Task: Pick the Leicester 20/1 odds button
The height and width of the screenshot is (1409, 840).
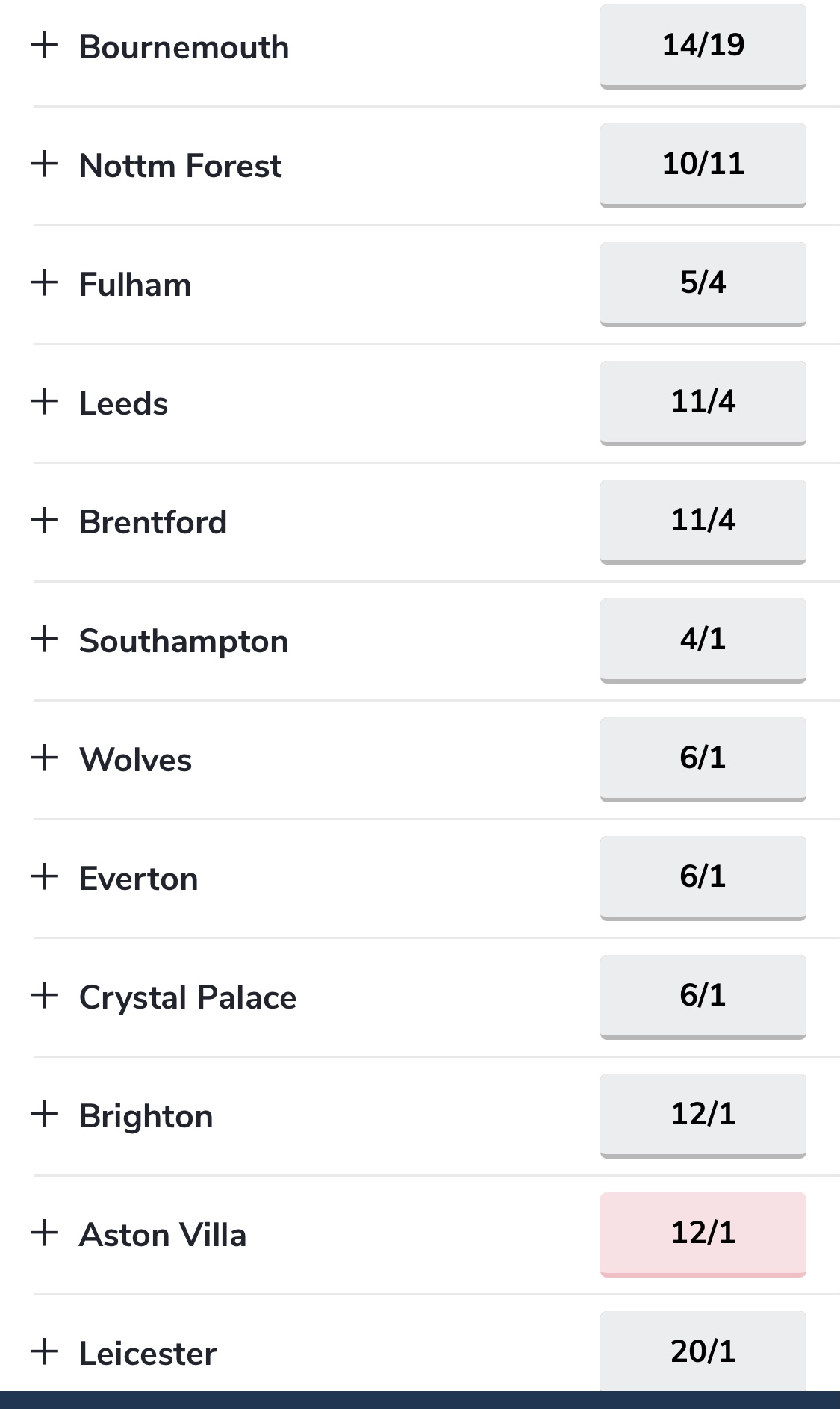Action: [703, 1351]
